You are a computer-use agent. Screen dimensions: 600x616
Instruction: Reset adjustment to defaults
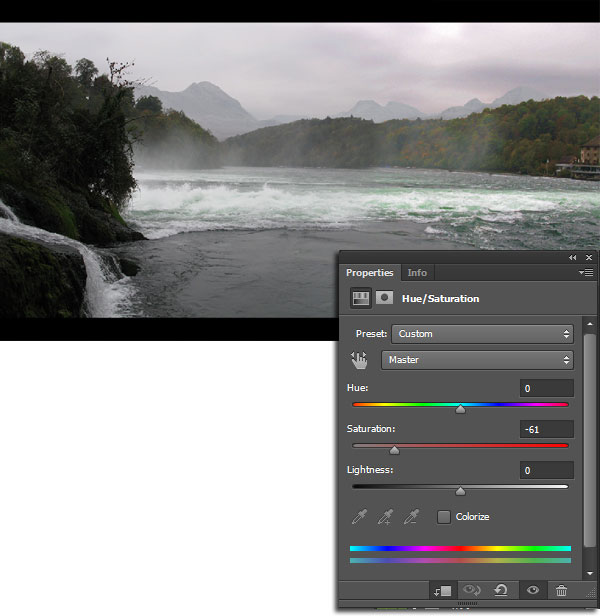pyautogui.click(x=501, y=590)
